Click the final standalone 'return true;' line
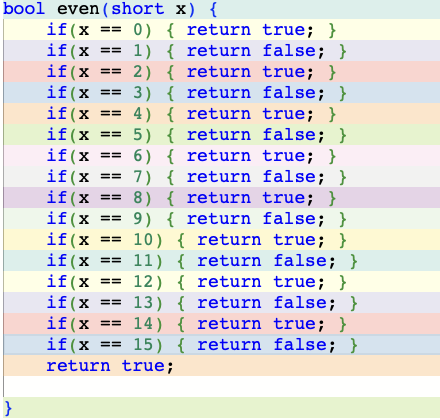Screen dimensions: 440x420 (221, 366)
